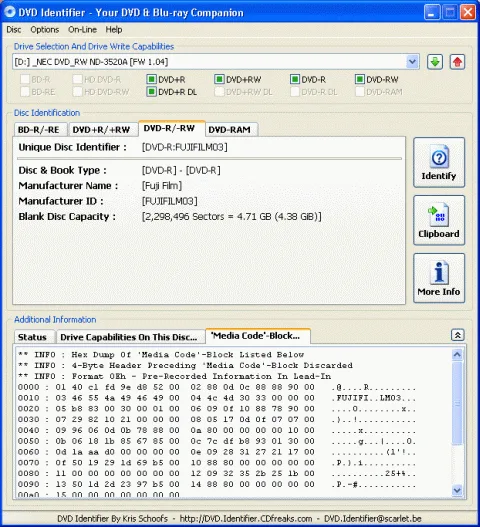The height and width of the screenshot is (527, 480).
Task: Switch to the DVD+R/+RW tab
Action: [x=103, y=130]
